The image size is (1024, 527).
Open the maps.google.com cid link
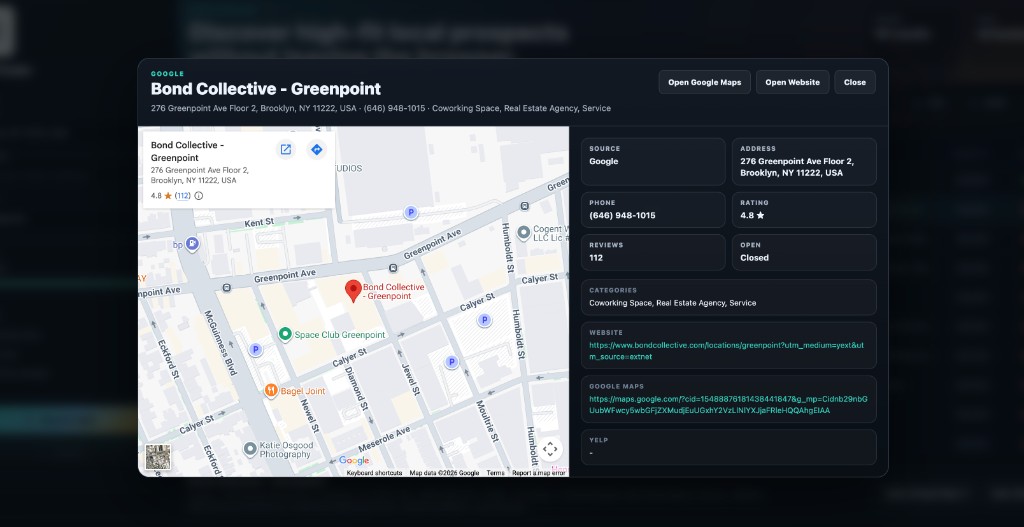pyautogui.click(x=728, y=405)
